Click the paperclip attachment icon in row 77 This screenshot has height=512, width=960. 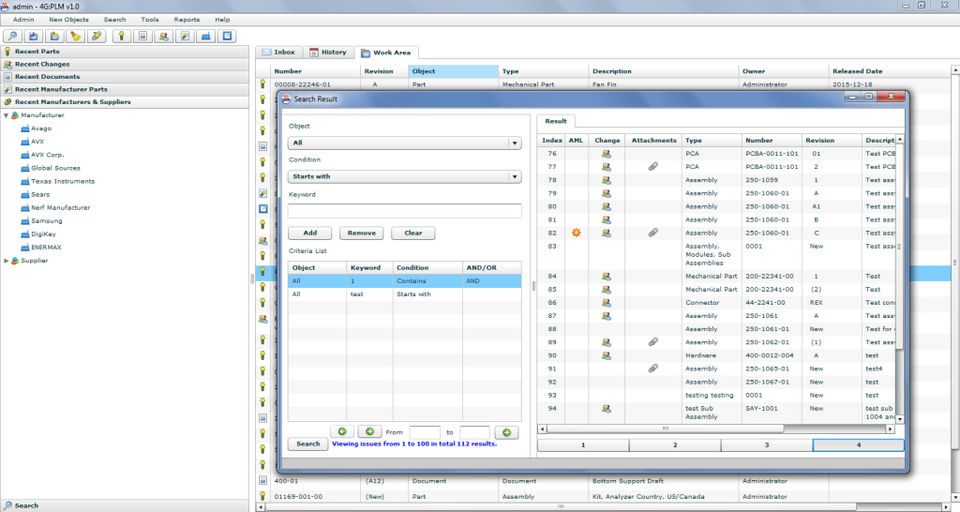653,166
